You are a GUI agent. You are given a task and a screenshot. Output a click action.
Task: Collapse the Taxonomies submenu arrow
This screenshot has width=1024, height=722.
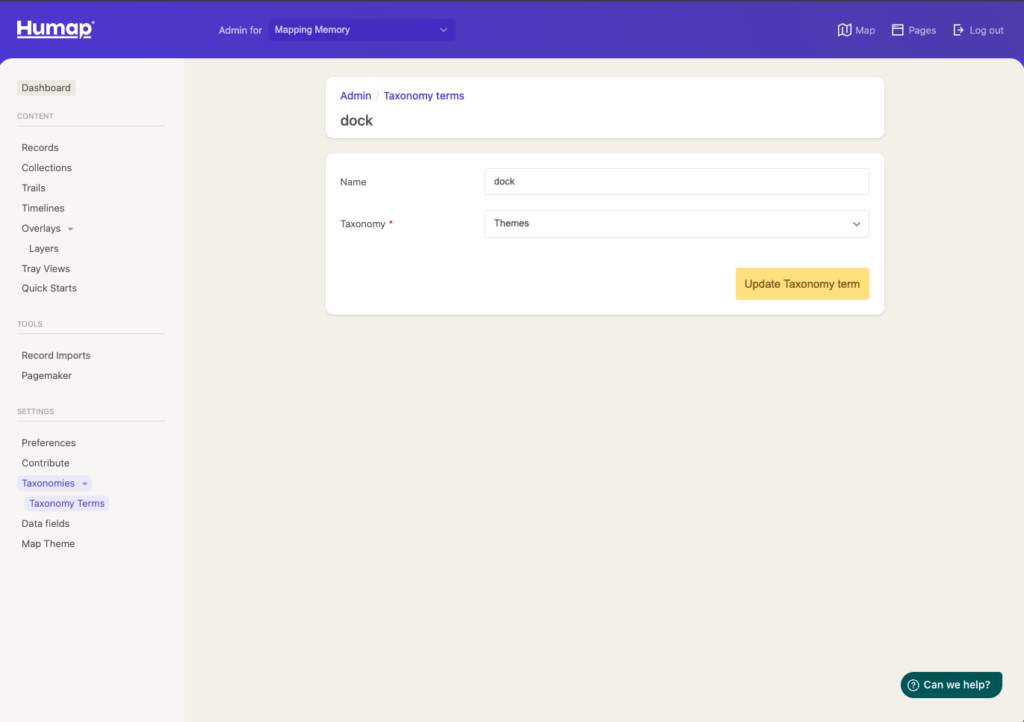(85, 484)
